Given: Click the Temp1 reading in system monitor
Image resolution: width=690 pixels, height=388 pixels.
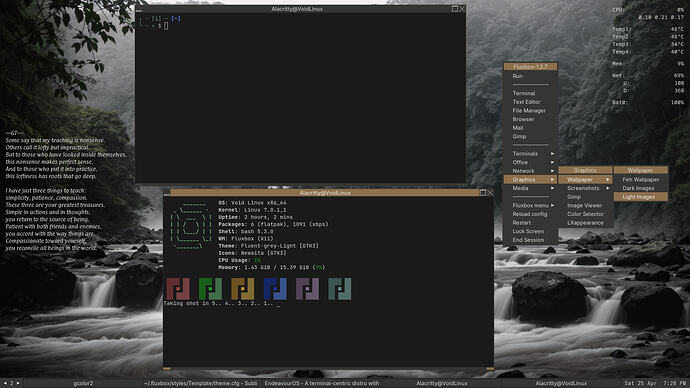Looking at the screenshot, I should point(648,29).
